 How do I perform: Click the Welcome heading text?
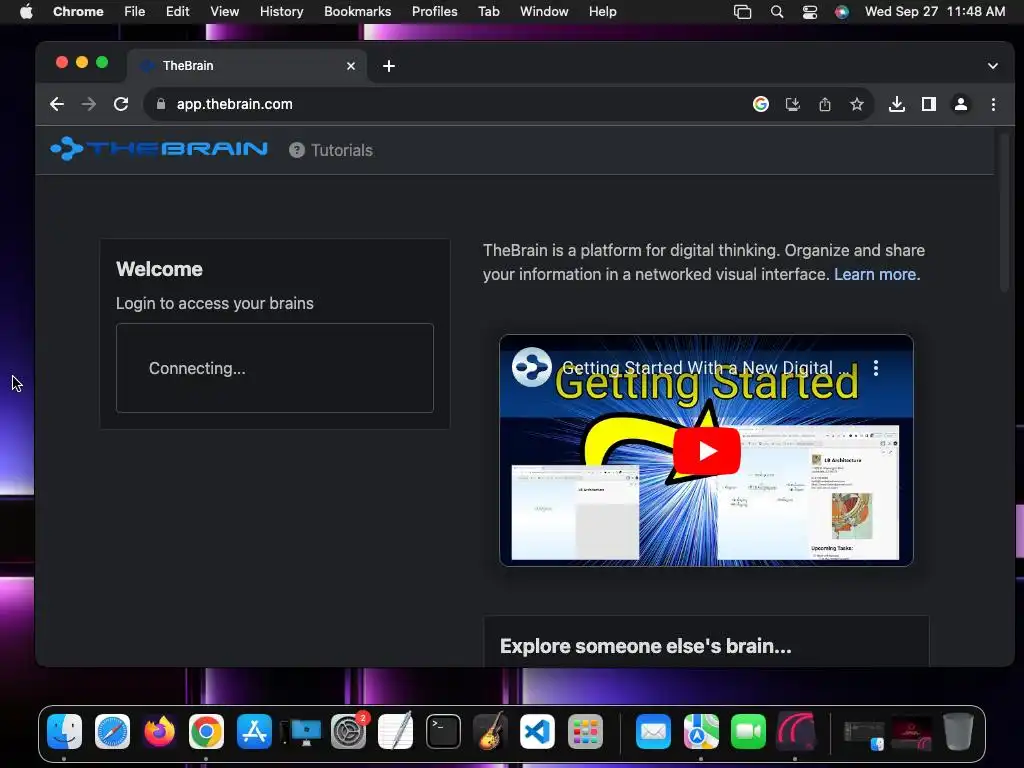(x=159, y=269)
